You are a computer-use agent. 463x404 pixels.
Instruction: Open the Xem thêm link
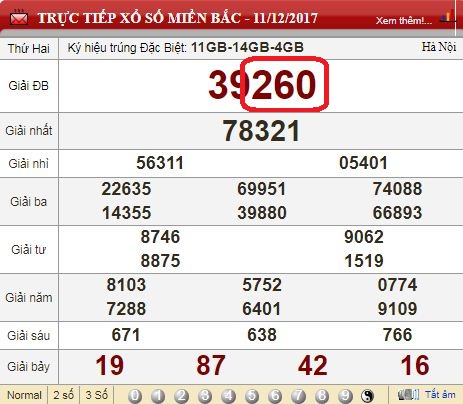click(404, 21)
